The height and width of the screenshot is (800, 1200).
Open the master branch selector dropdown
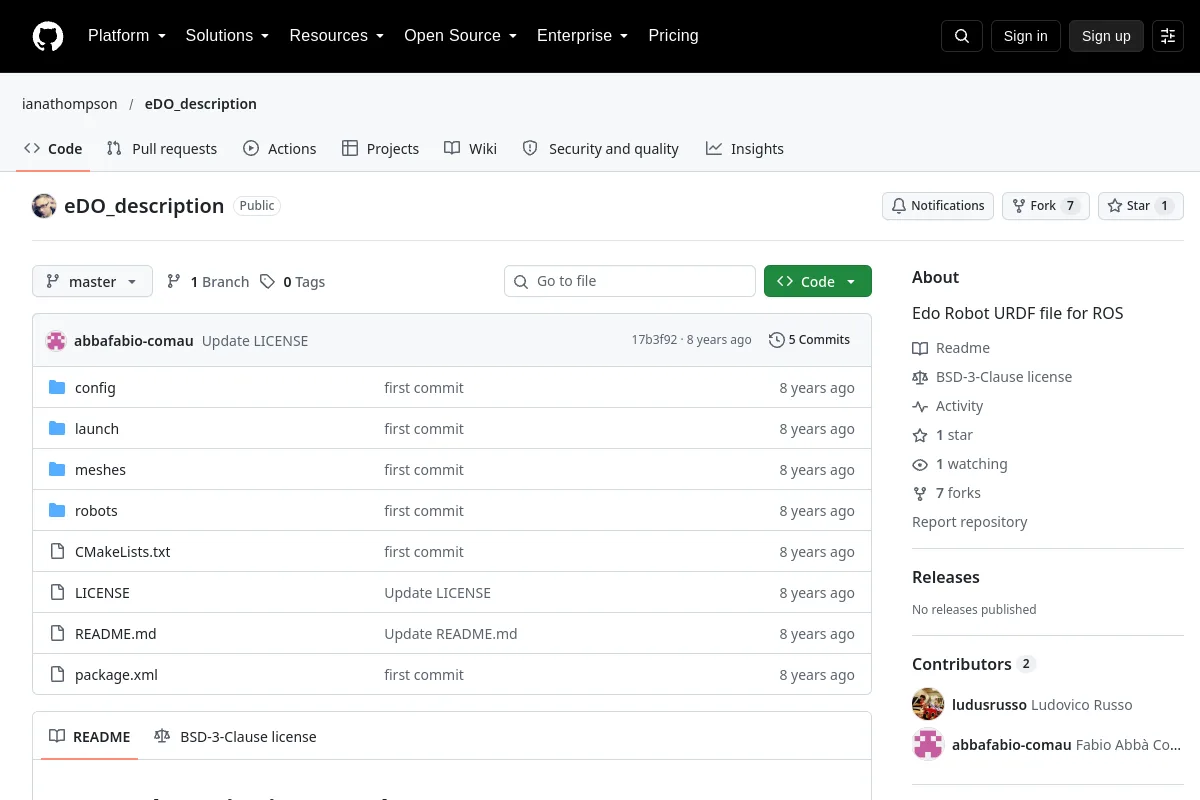[x=92, y=282]
